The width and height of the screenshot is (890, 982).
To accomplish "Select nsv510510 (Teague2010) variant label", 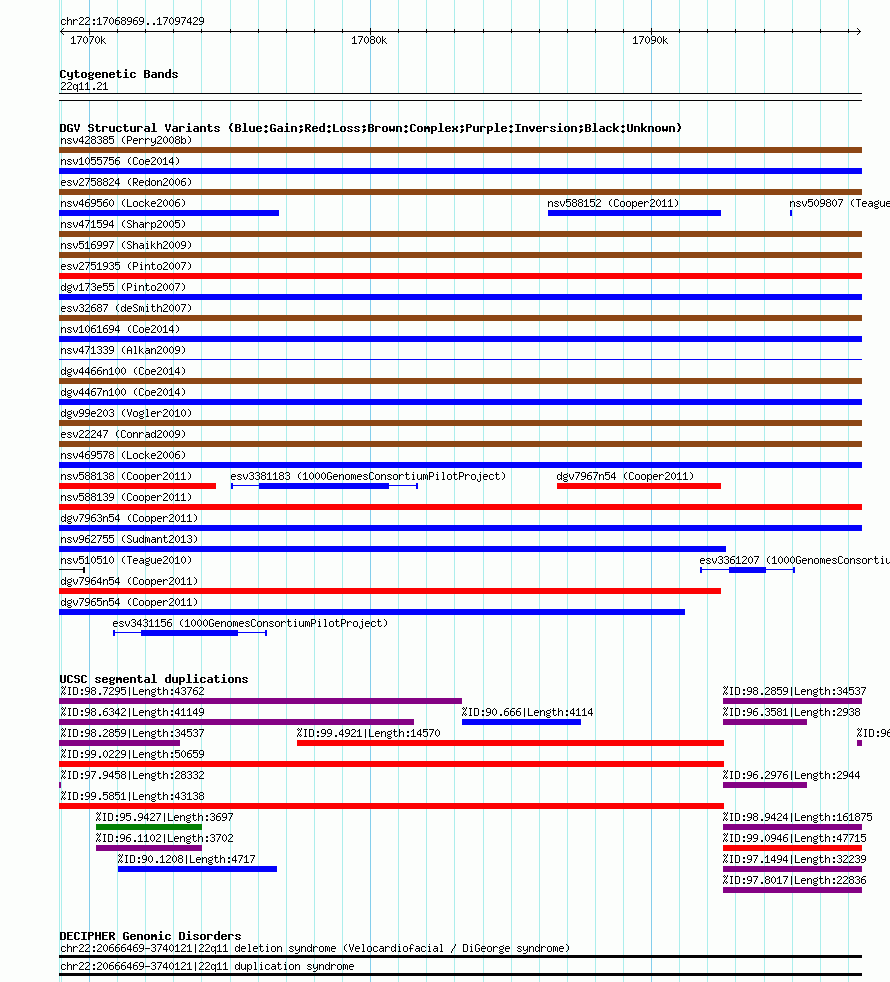I will pyautogui.click(x=126, y=560).
